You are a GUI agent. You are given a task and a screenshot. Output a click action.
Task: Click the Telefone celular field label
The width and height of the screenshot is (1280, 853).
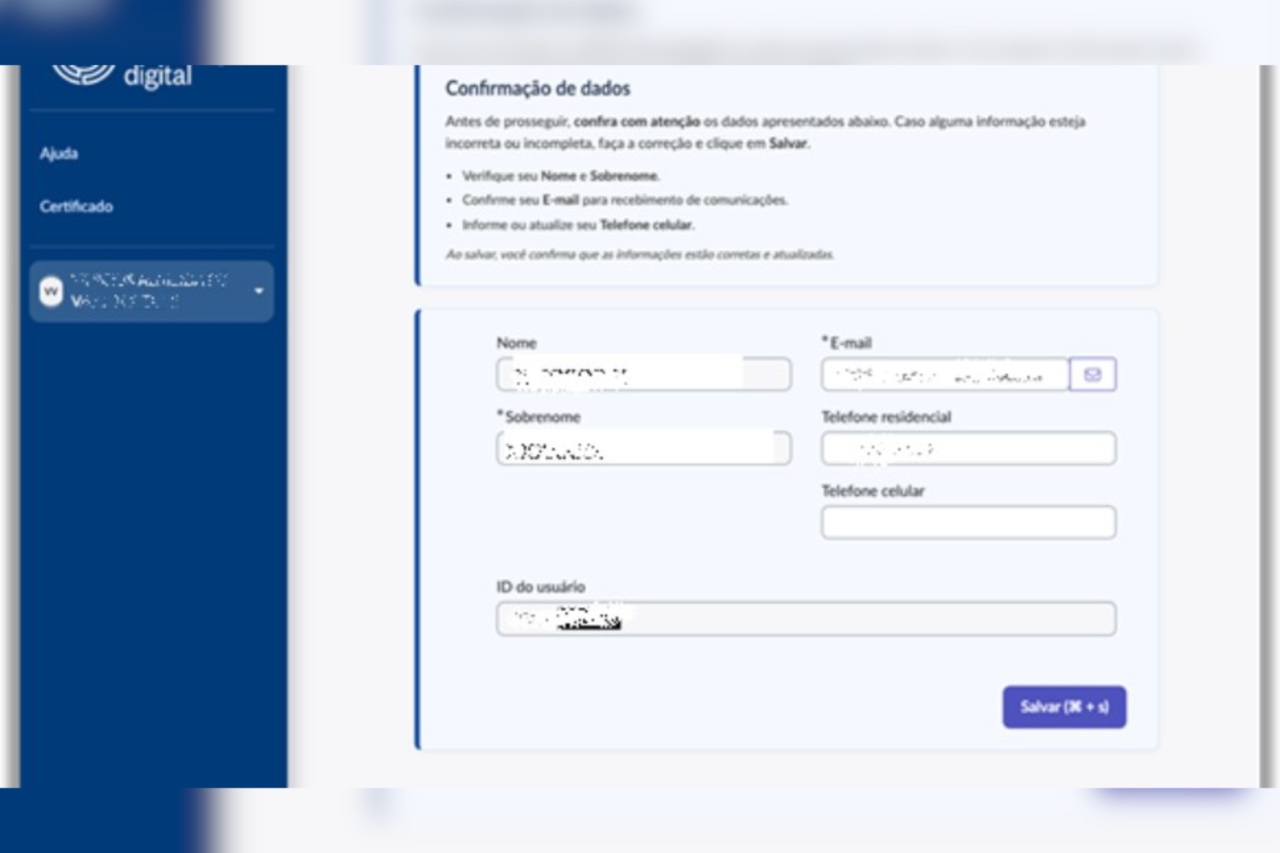pyautogui.click(x=872, y=491)
